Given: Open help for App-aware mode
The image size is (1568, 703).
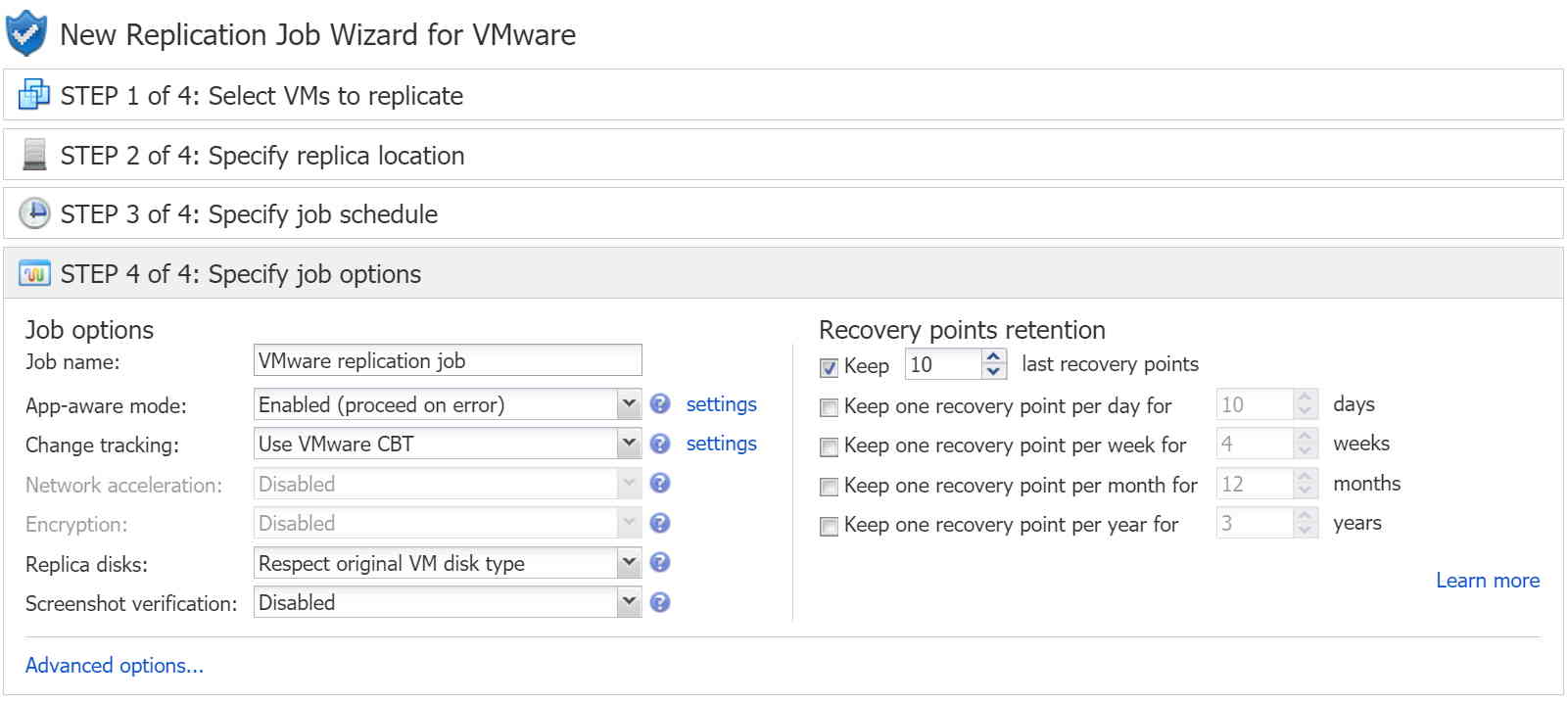Looking at the screenshot, I should [x=660, y=403].
